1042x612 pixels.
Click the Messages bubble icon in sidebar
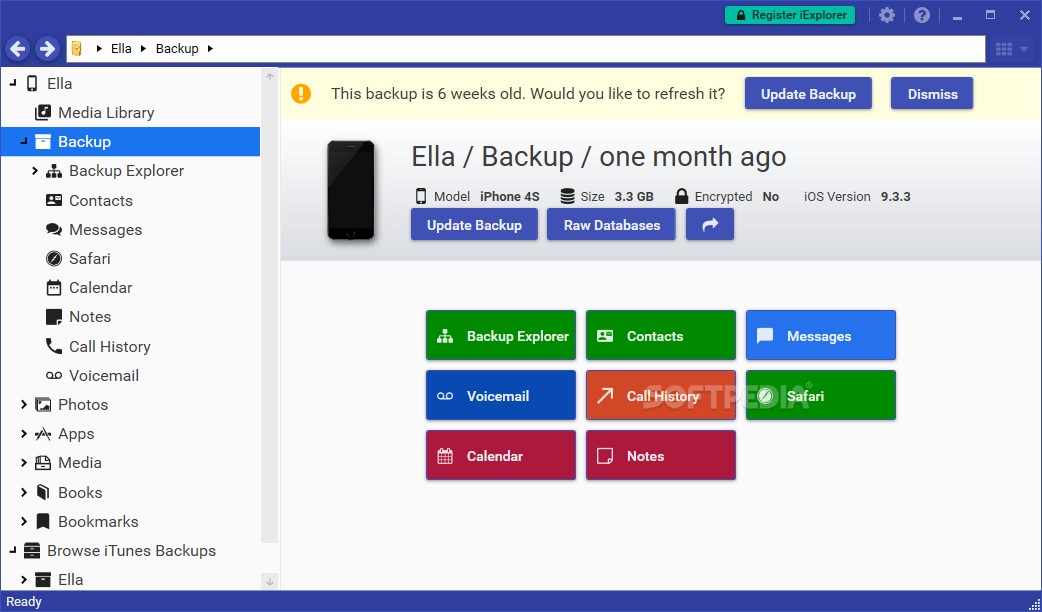tap(54, 229)
